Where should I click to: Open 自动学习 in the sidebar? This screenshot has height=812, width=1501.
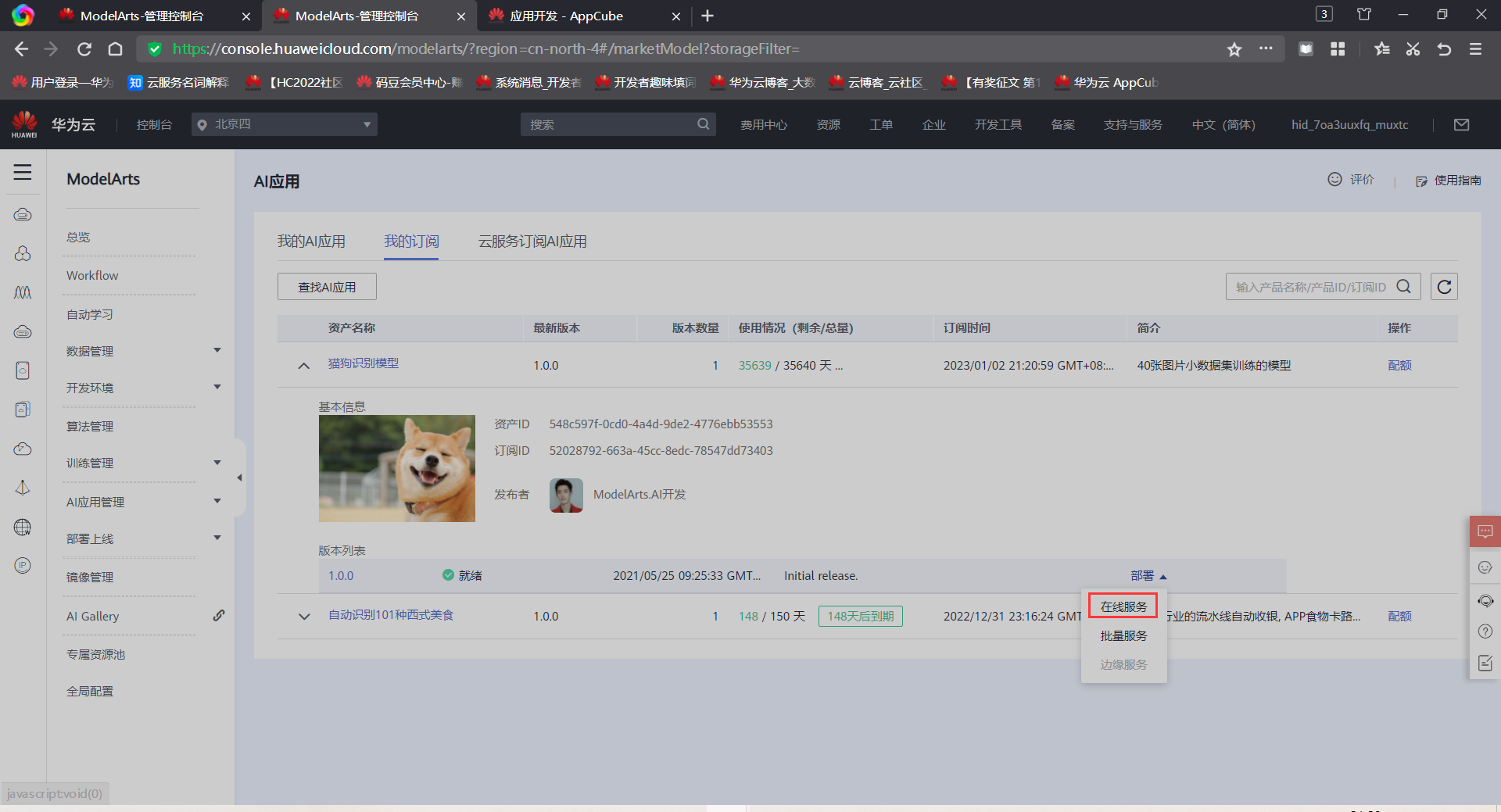(x=90, y=314)
